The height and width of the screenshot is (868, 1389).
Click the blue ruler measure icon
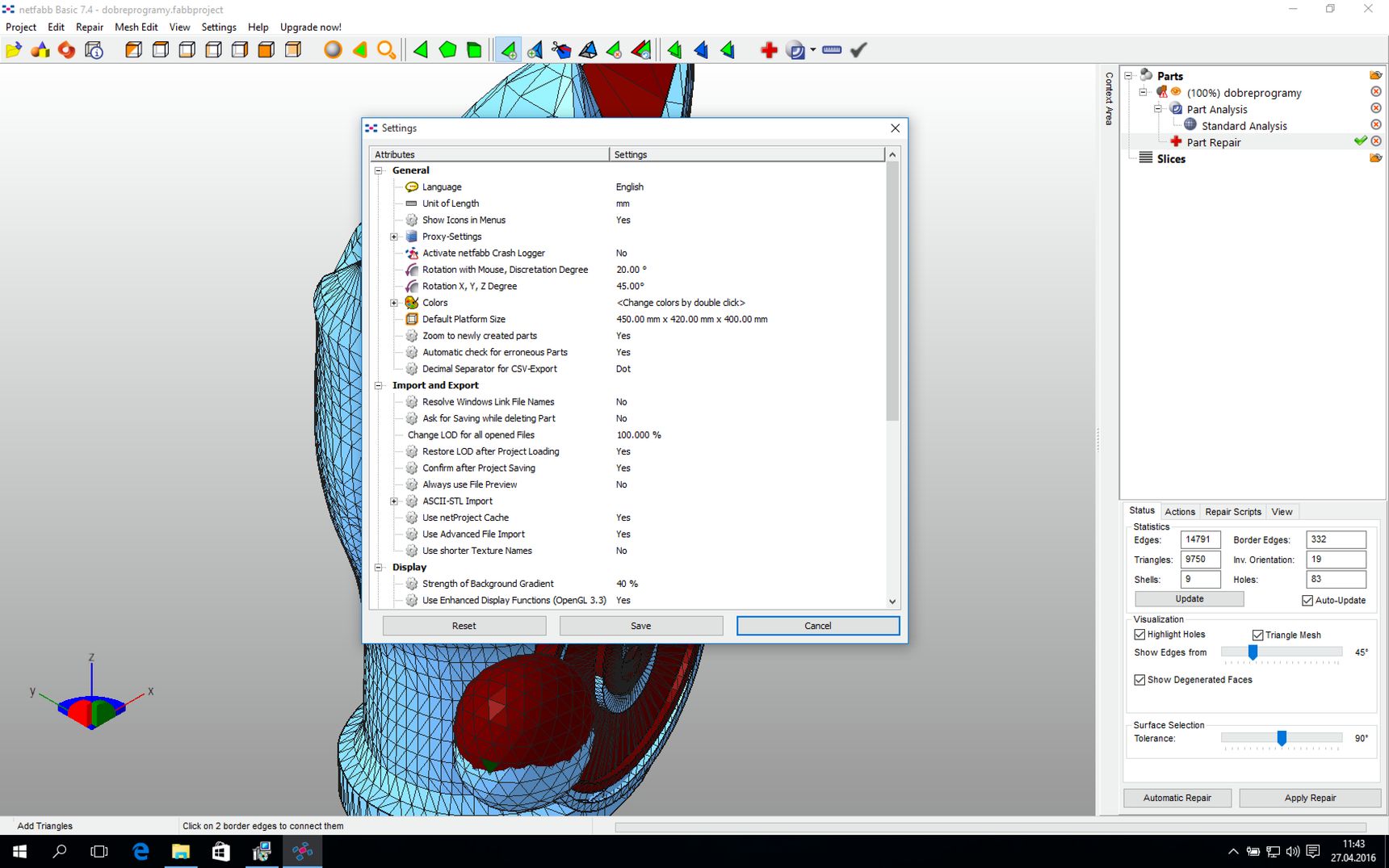click(x=832, y=50)
